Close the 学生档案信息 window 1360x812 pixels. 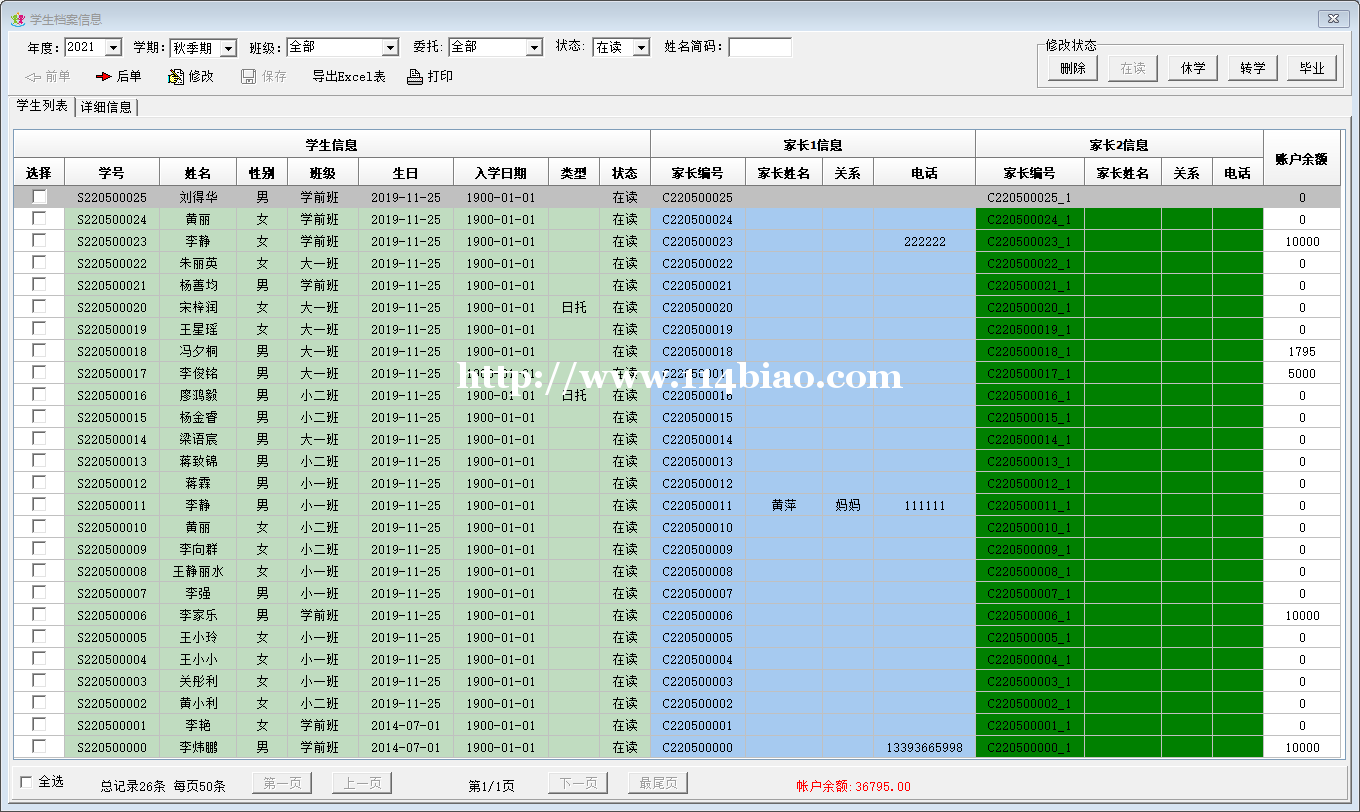(1333, 18)
